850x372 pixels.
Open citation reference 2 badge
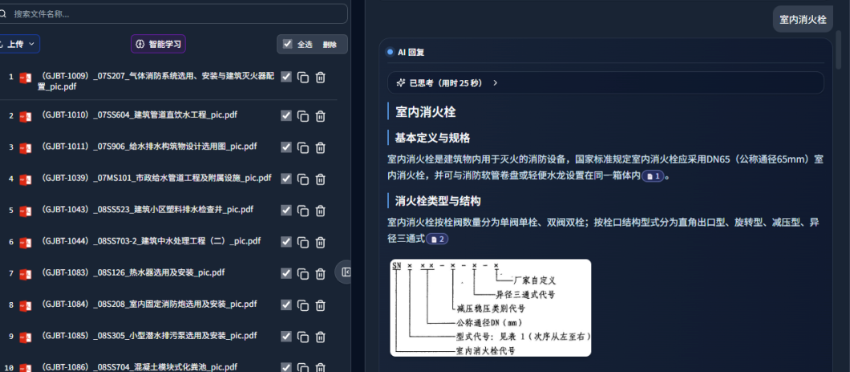click(x=437, y=239)
